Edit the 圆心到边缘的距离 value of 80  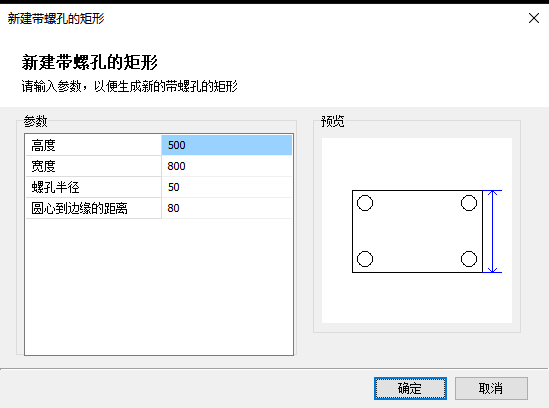pyautogui.click(x=227, y=208)
